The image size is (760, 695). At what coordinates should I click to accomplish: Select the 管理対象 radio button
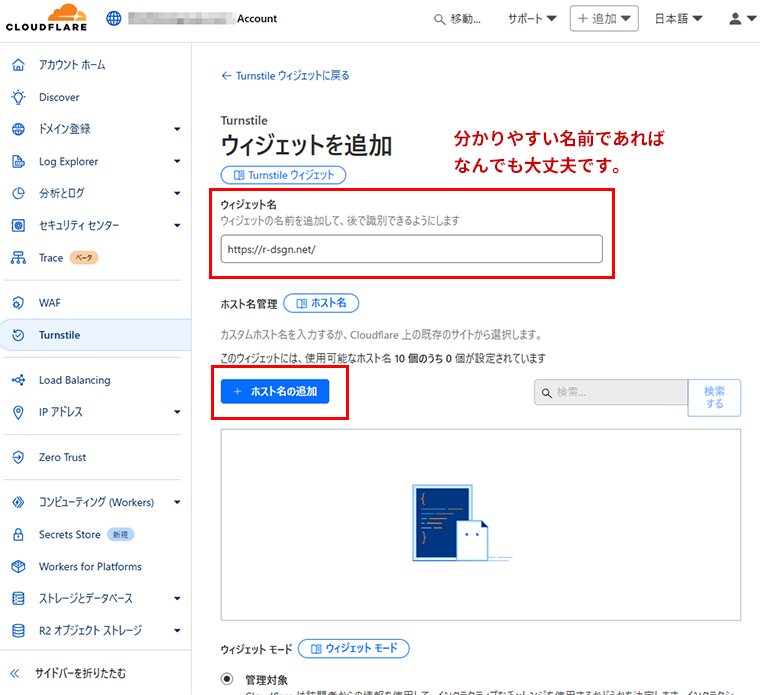point(227,679)
